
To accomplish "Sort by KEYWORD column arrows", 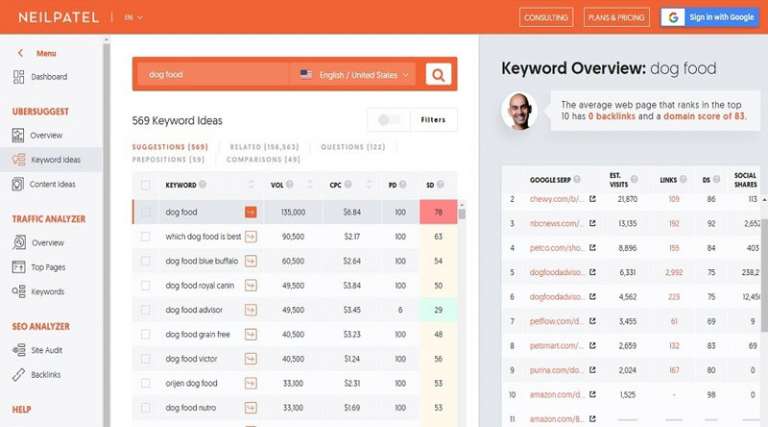I will click(251, 185).
